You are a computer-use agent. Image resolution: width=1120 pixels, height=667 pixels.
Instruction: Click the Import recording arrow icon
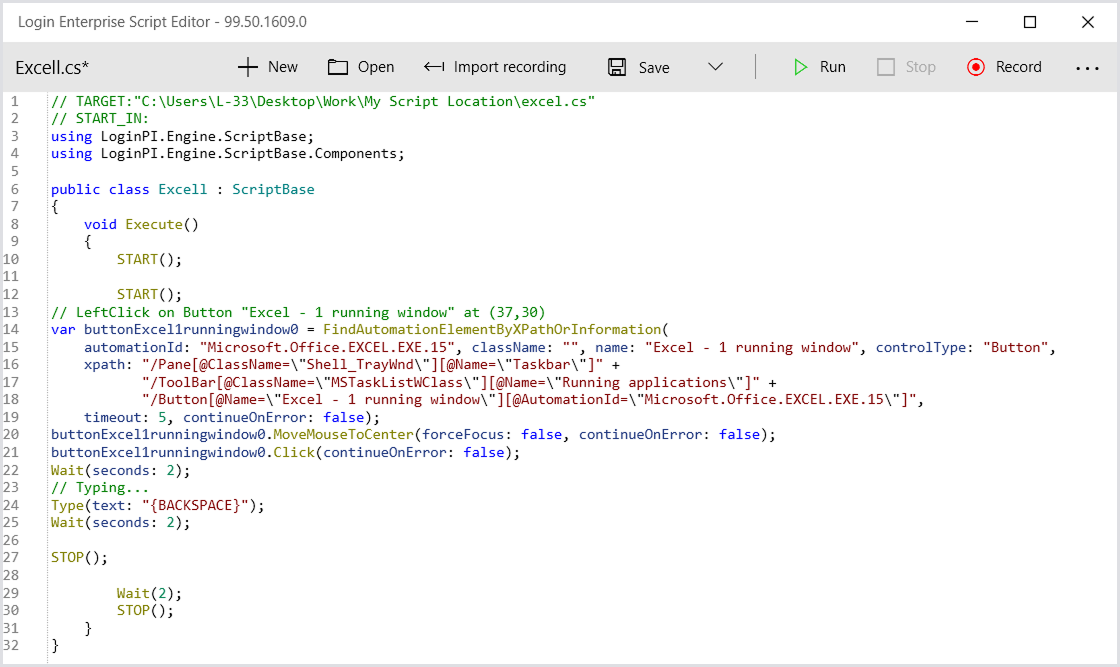[434, 67]
